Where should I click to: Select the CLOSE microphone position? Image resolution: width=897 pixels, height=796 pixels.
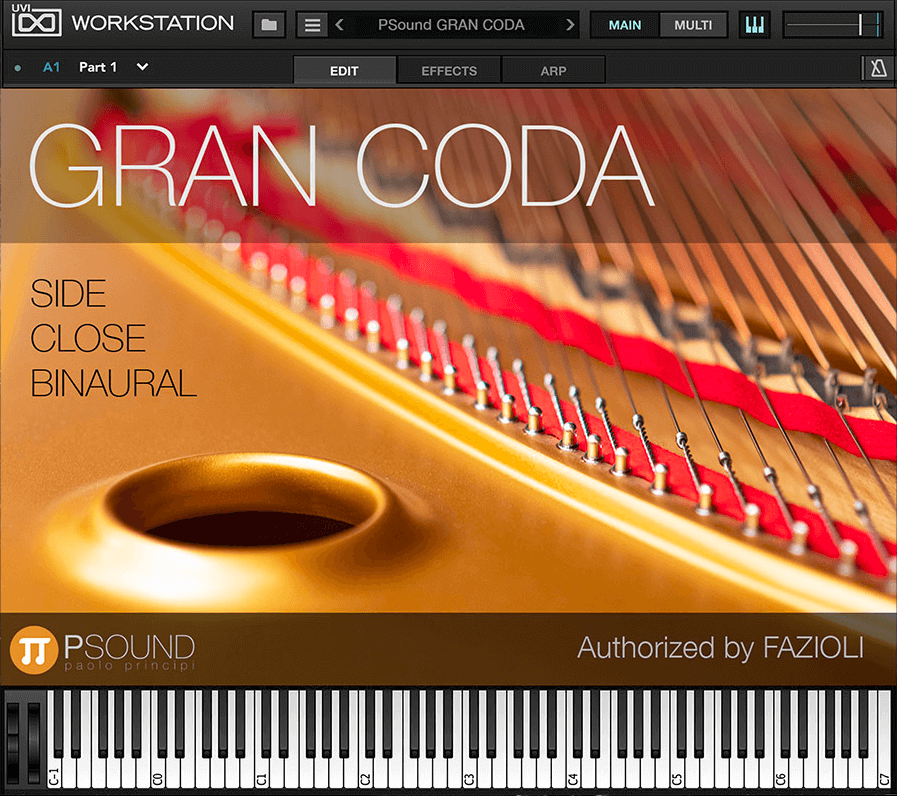pos(88,339)
